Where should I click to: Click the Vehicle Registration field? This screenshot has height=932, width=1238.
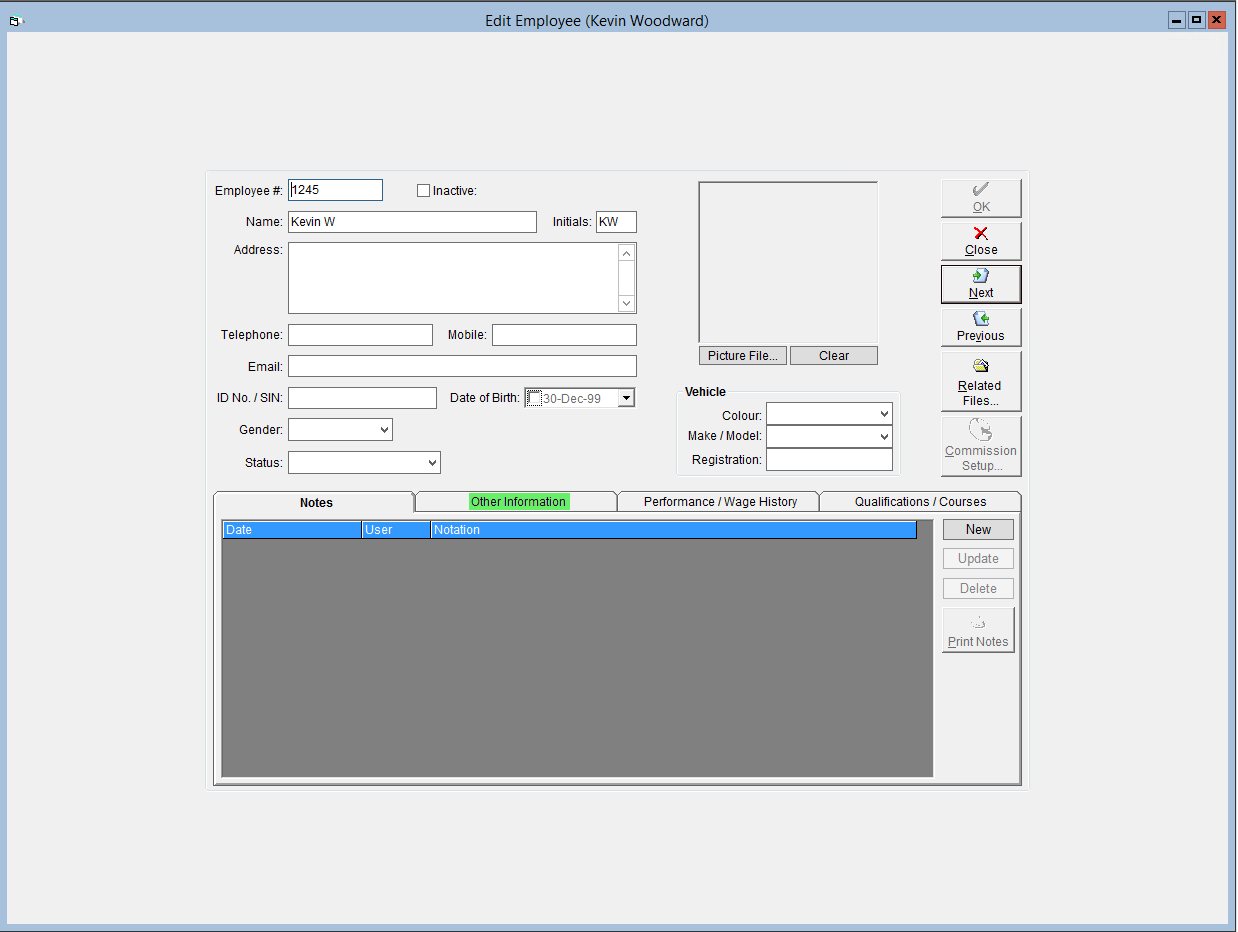829,460
